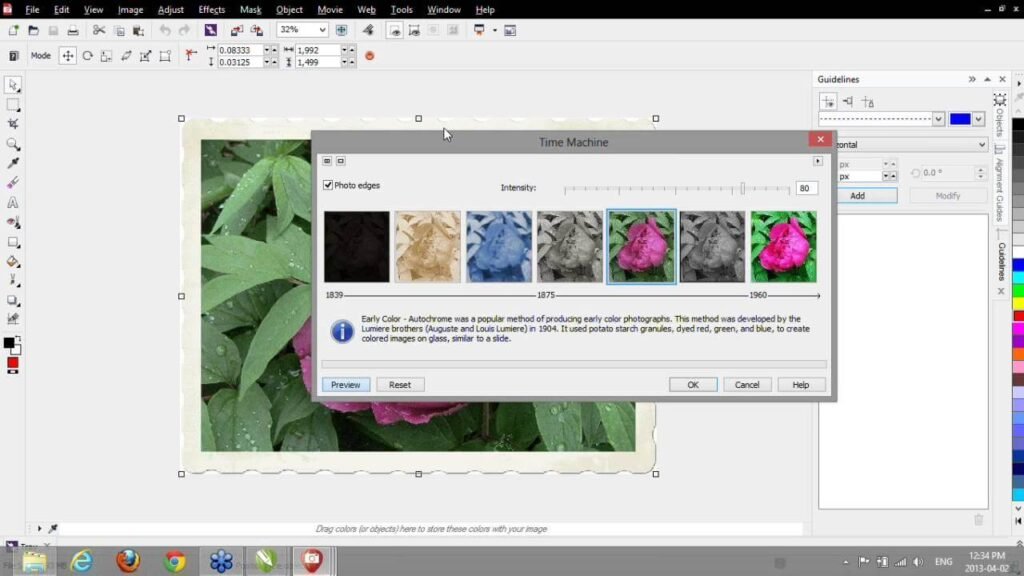
Task: Click the New document icon
Action: tap(13, 30)
